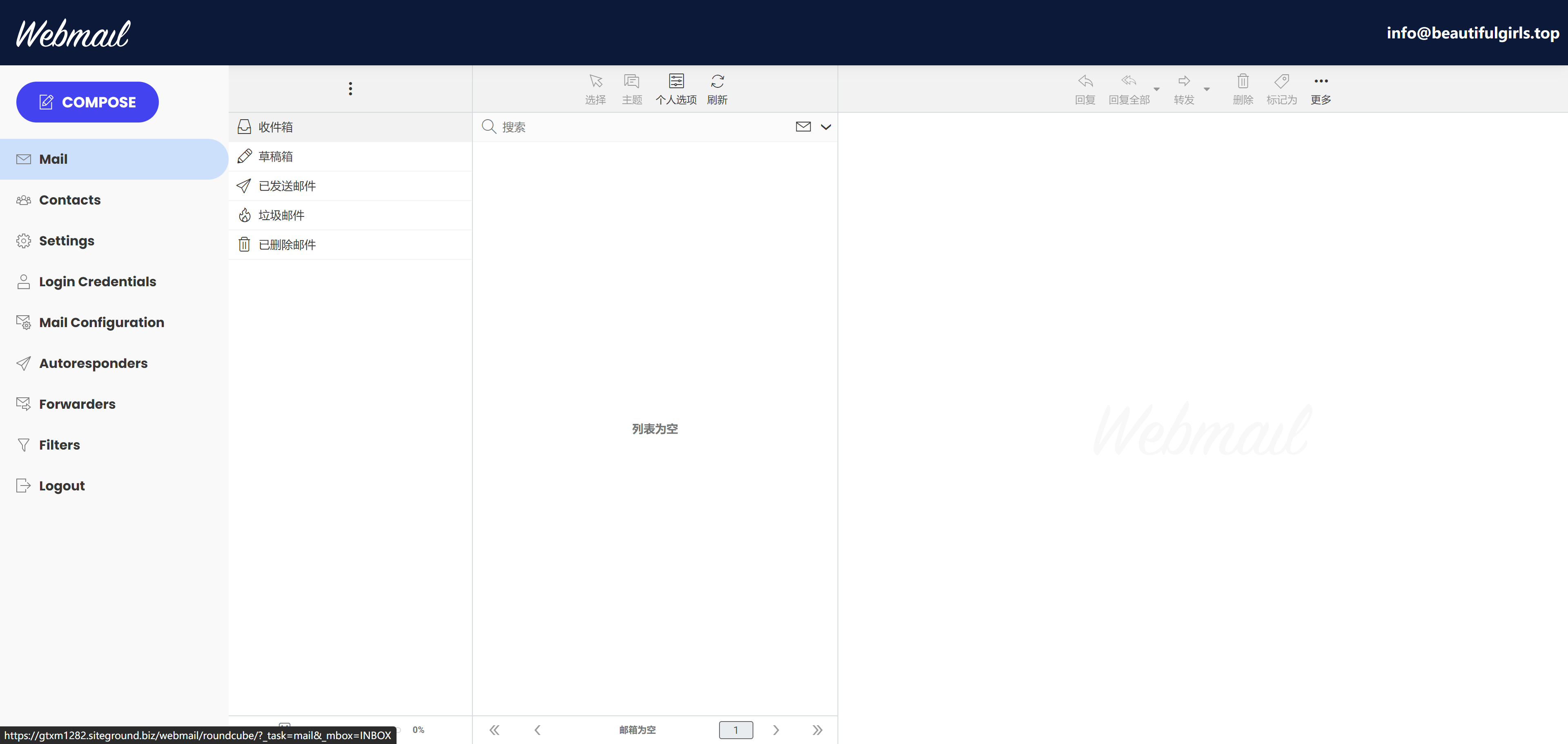Click the 搜索 search input field
This screenshot has width=1568, height=744.
[x=609, y=127]
